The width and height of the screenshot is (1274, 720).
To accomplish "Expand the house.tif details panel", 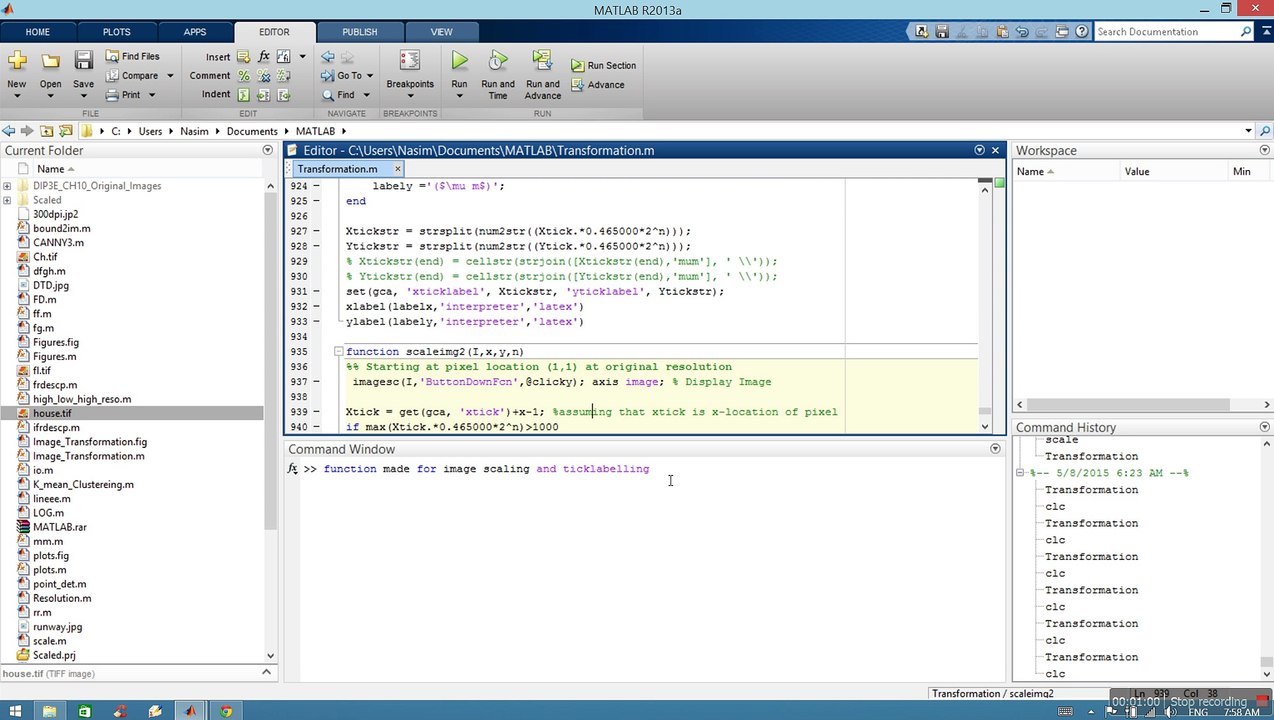I will pyautogui.click(x=266, y=672).
